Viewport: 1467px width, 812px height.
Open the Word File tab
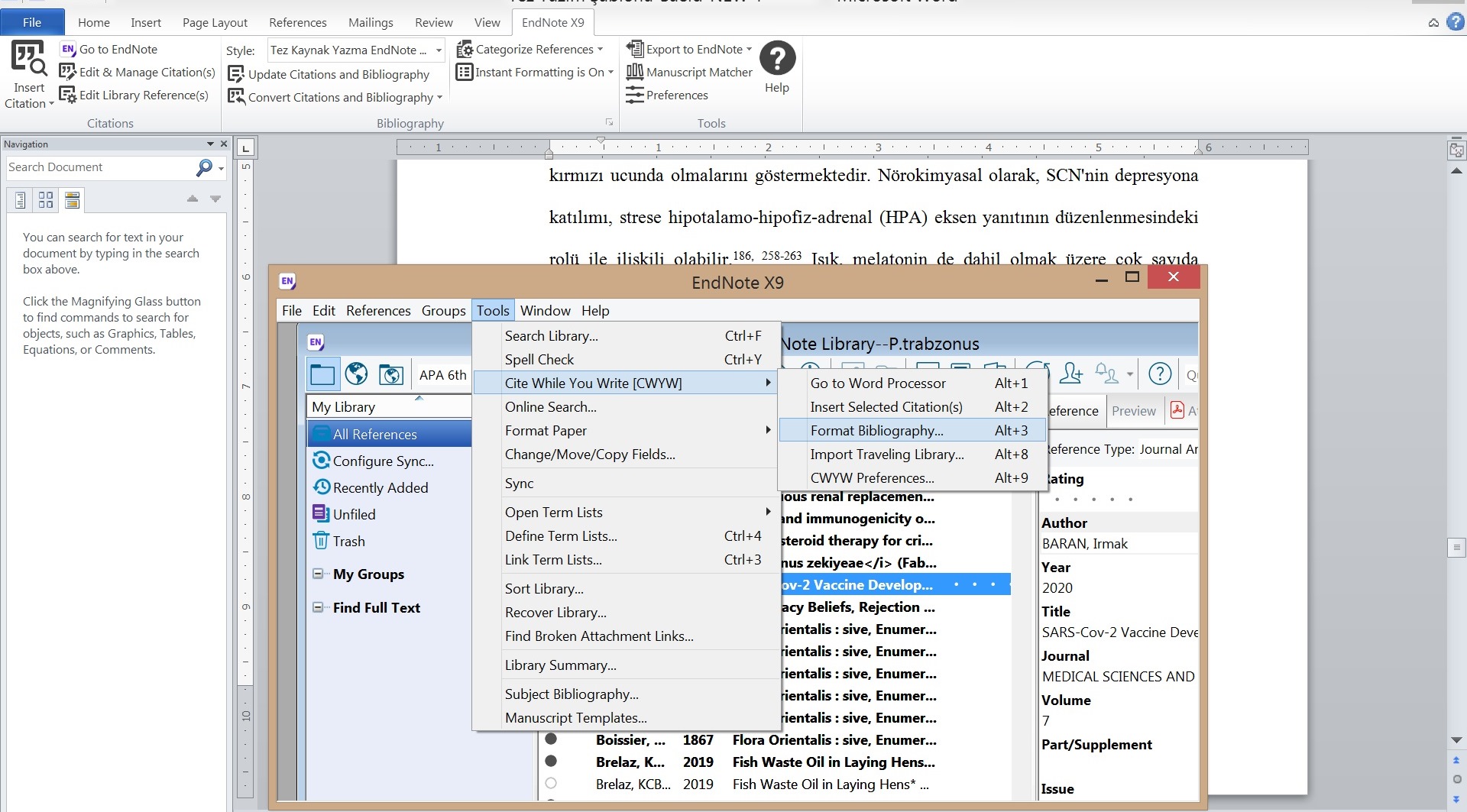point(32,22)
